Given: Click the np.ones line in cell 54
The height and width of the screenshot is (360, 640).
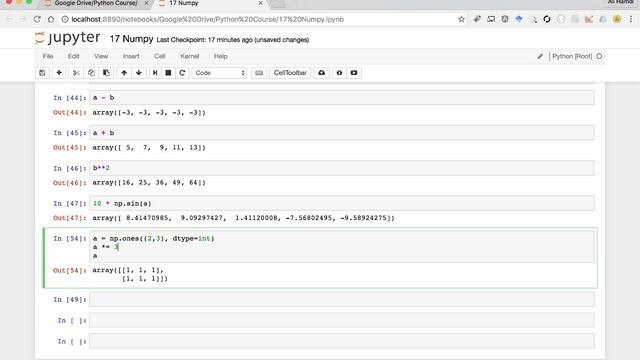Looking at the screenshot, I should (153, 238).
